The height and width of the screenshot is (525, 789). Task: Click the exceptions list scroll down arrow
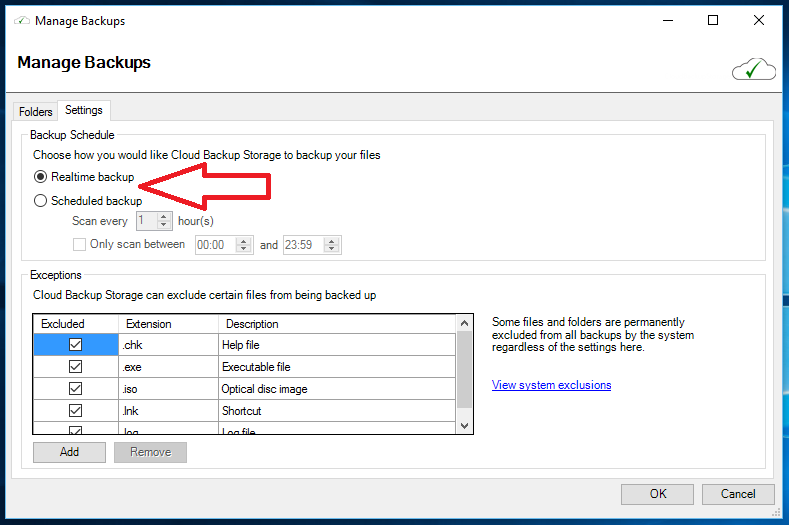(x=464, y=426)
